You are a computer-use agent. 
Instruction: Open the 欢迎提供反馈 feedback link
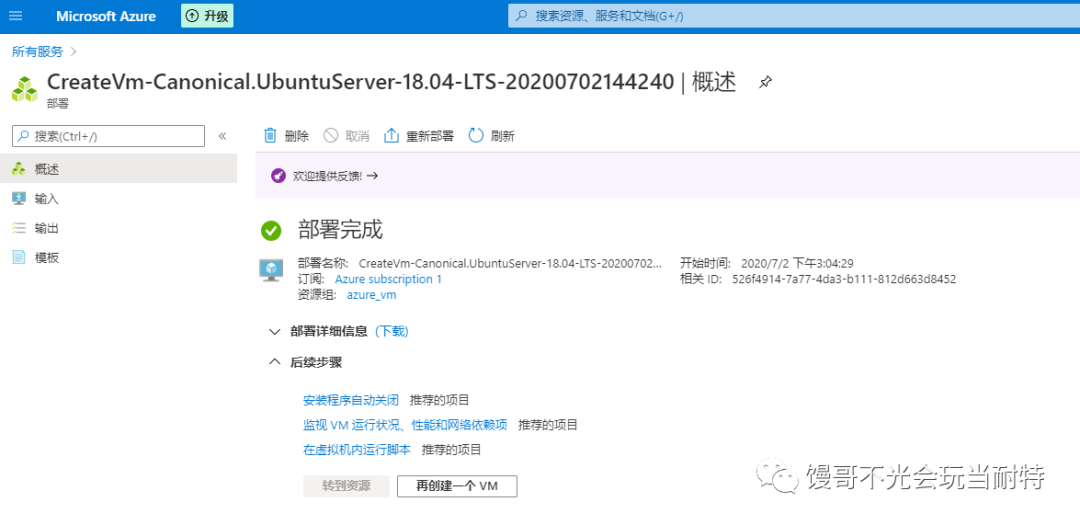(x=336, y=176)
